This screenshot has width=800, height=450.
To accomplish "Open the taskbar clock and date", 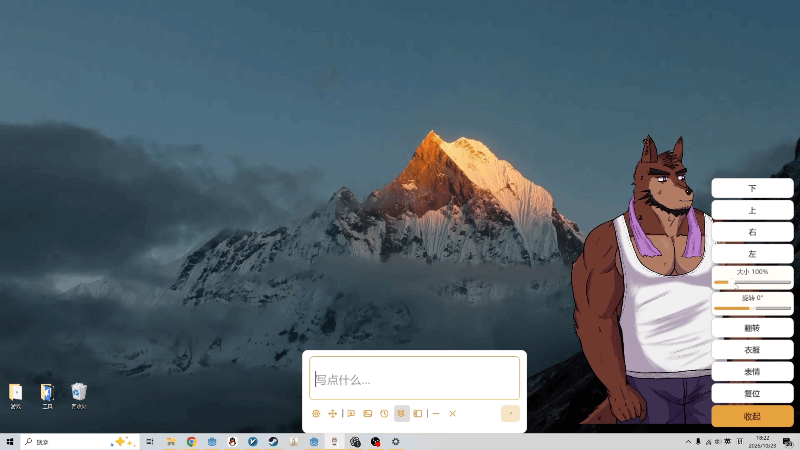I will tap(763, 442).
